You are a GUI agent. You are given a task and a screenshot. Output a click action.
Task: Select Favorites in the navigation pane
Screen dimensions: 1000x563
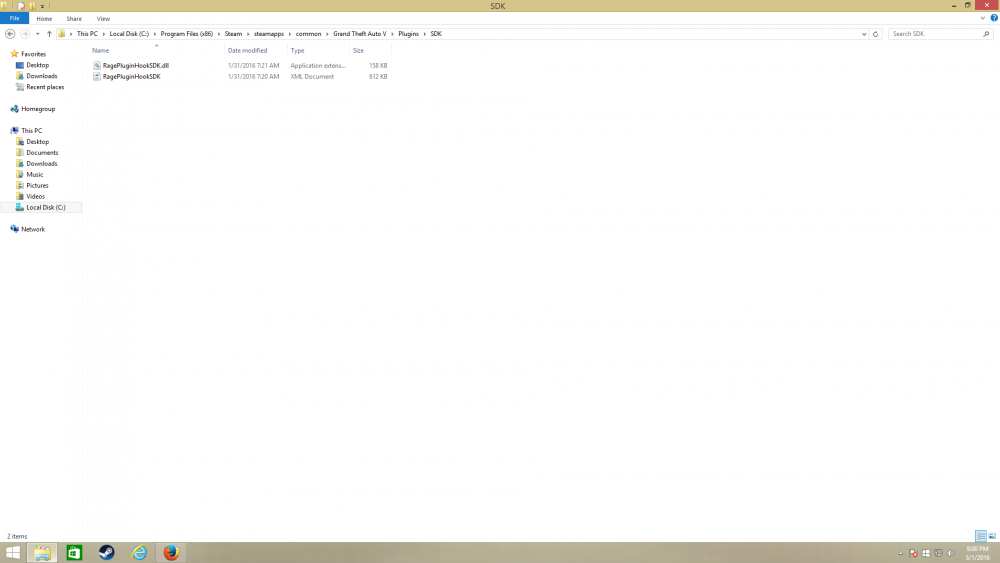pos(33,54)
